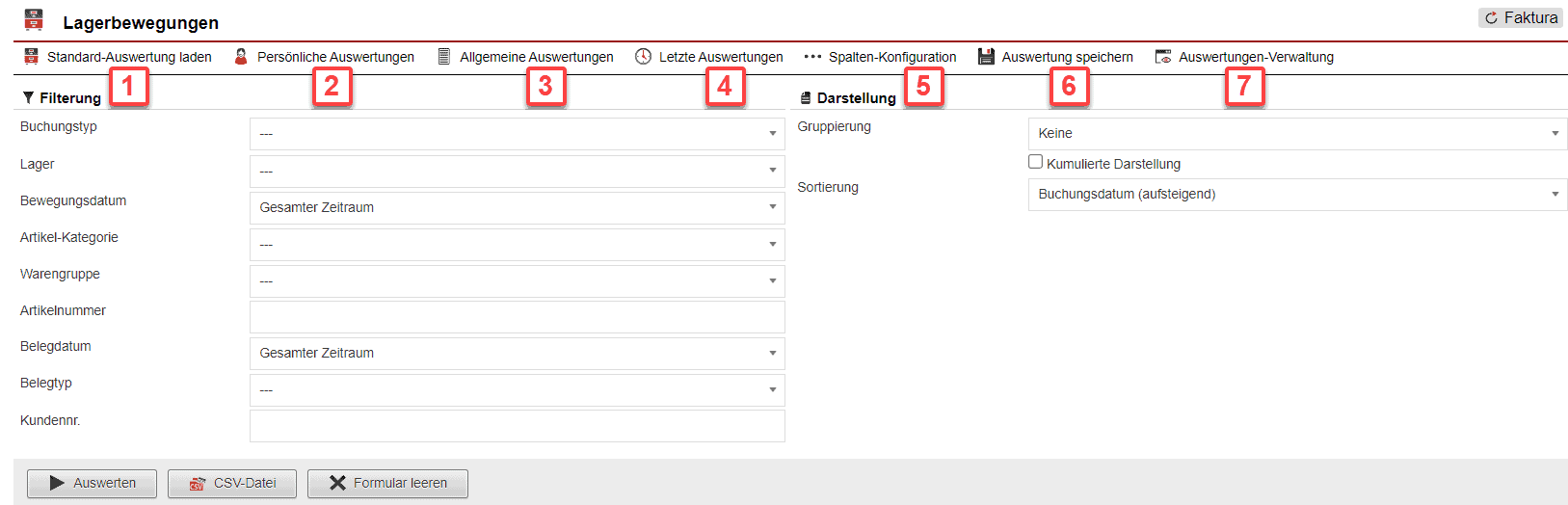Screen dimensions: 1568x505
Task: Click the Auswertung speichern floppy disk icon
Action: pos(986,57)
